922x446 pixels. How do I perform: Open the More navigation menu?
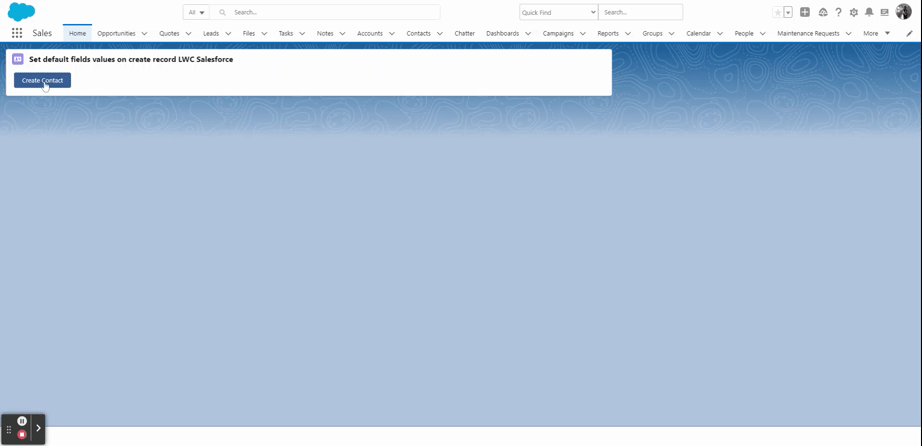coord(876,34)
